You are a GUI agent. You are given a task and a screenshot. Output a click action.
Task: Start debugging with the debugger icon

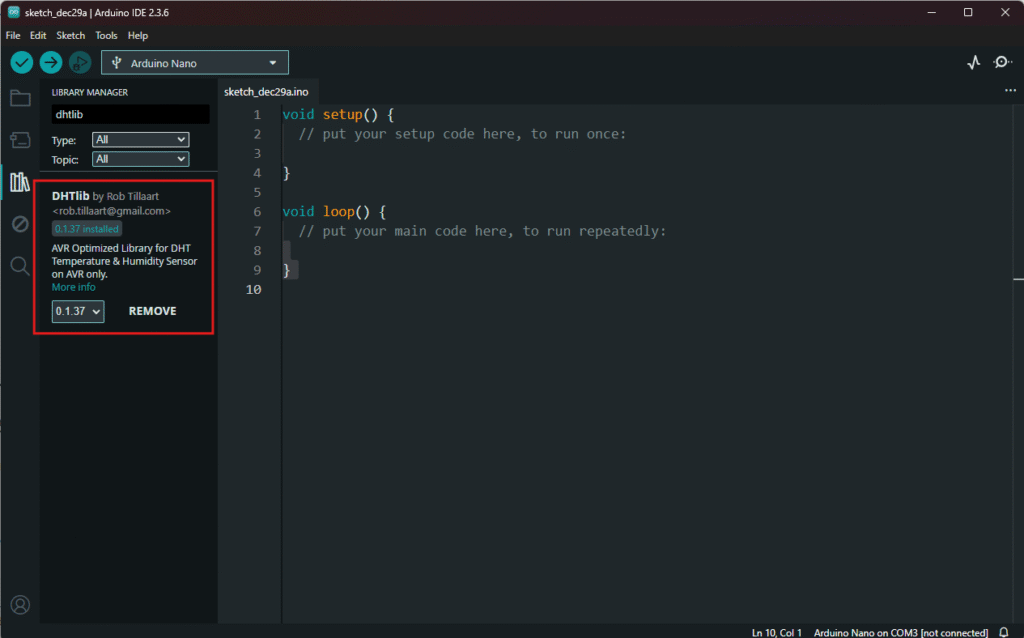[x=80, y=63]
